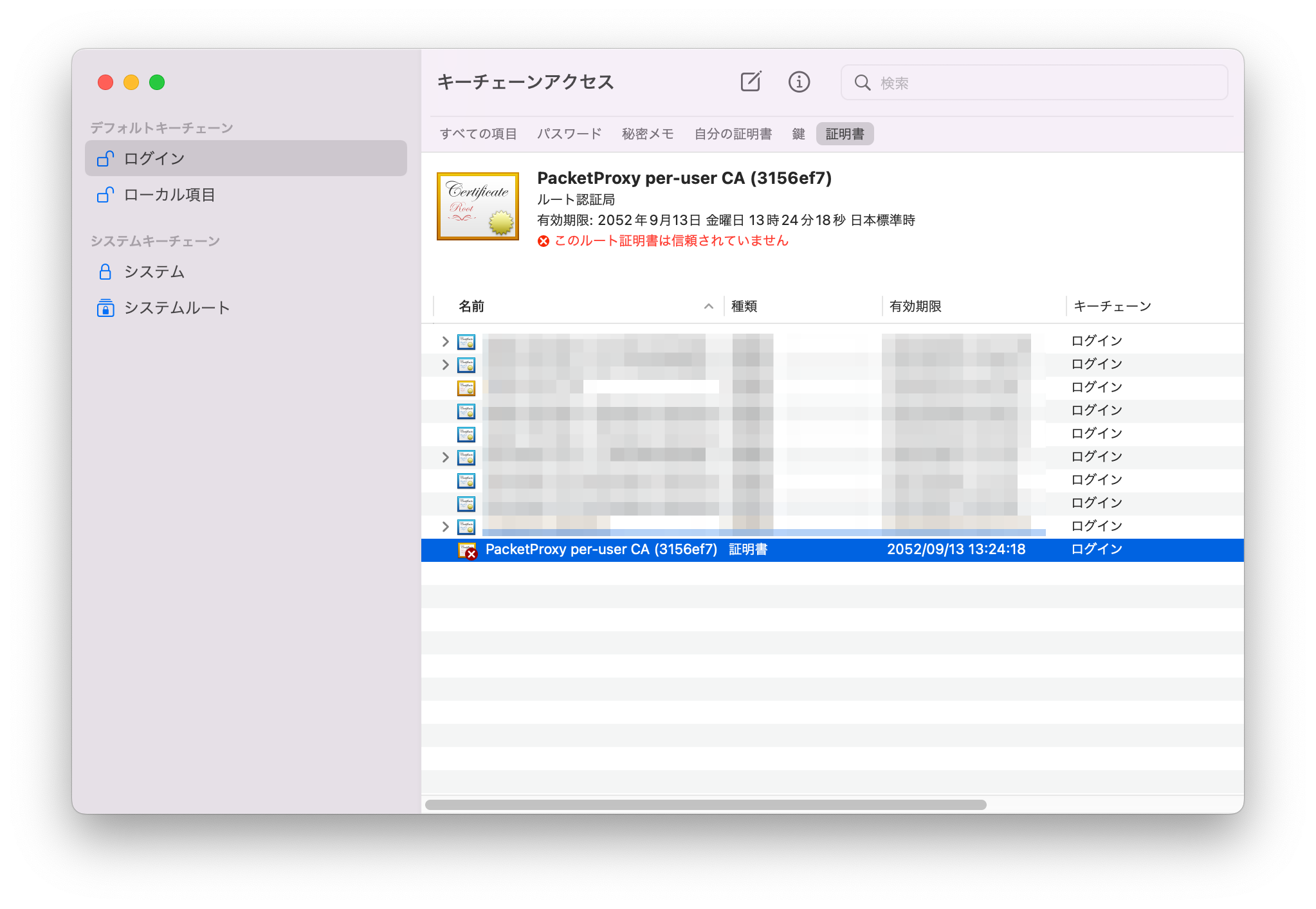The width and height of the screenshot is (1316, 909).
Task: Select the ローカル項目 keychain
Action: click(246, 194)
